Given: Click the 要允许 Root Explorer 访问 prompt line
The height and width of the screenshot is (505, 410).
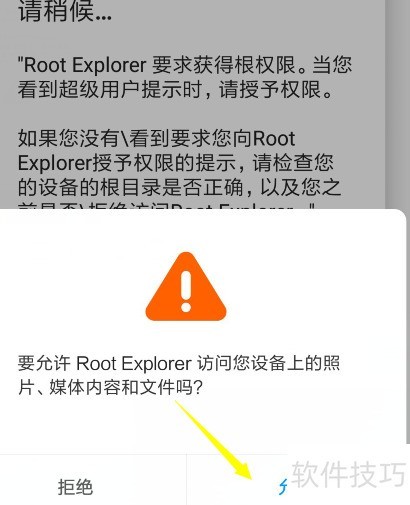Looking at the screenshot, I should coord(179,363).
